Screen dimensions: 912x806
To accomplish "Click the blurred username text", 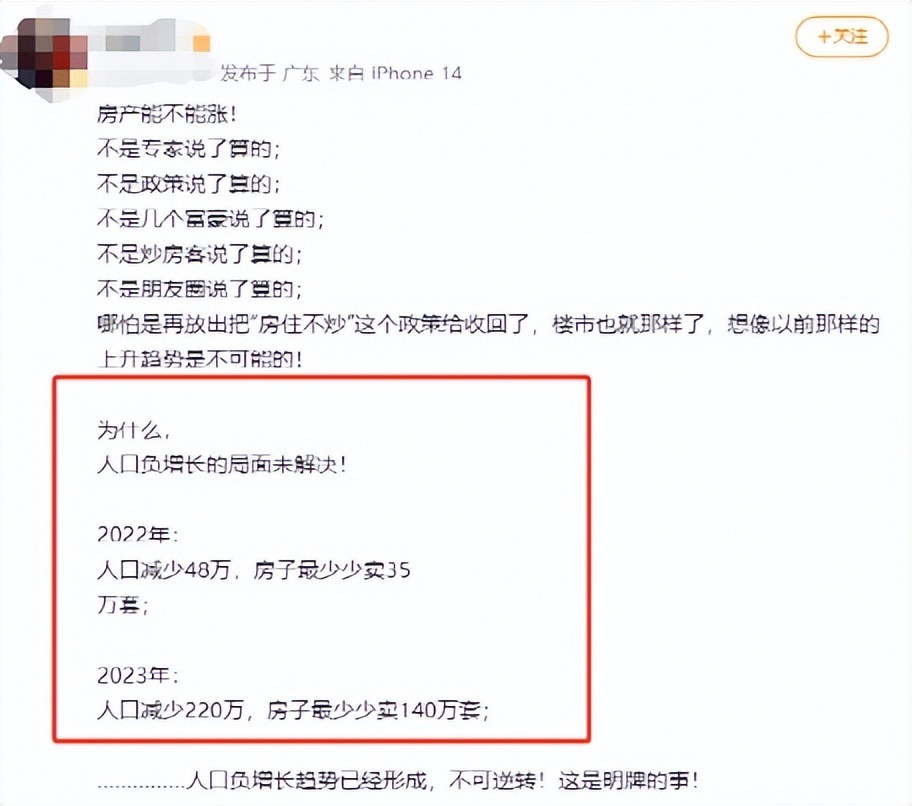I will click(140, 42).
